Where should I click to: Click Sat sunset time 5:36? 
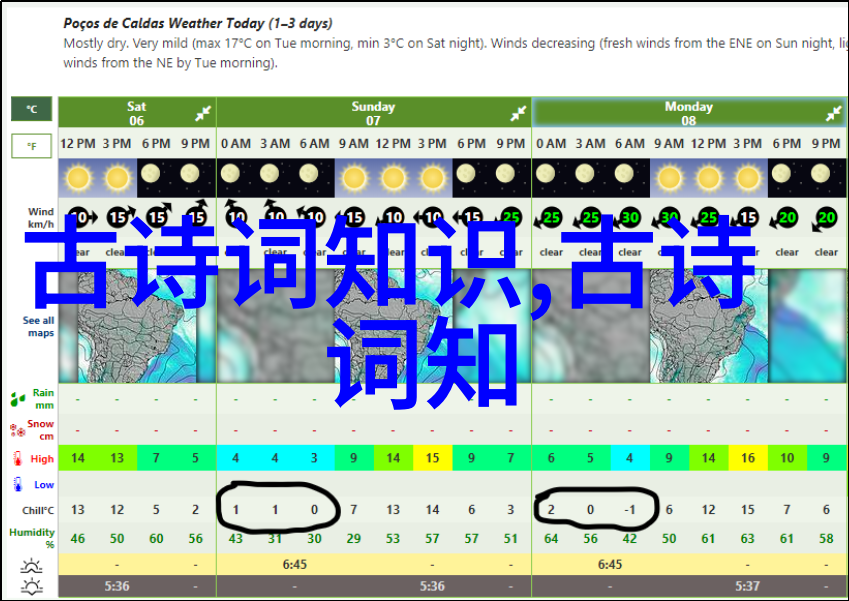(x=117, y=586)
